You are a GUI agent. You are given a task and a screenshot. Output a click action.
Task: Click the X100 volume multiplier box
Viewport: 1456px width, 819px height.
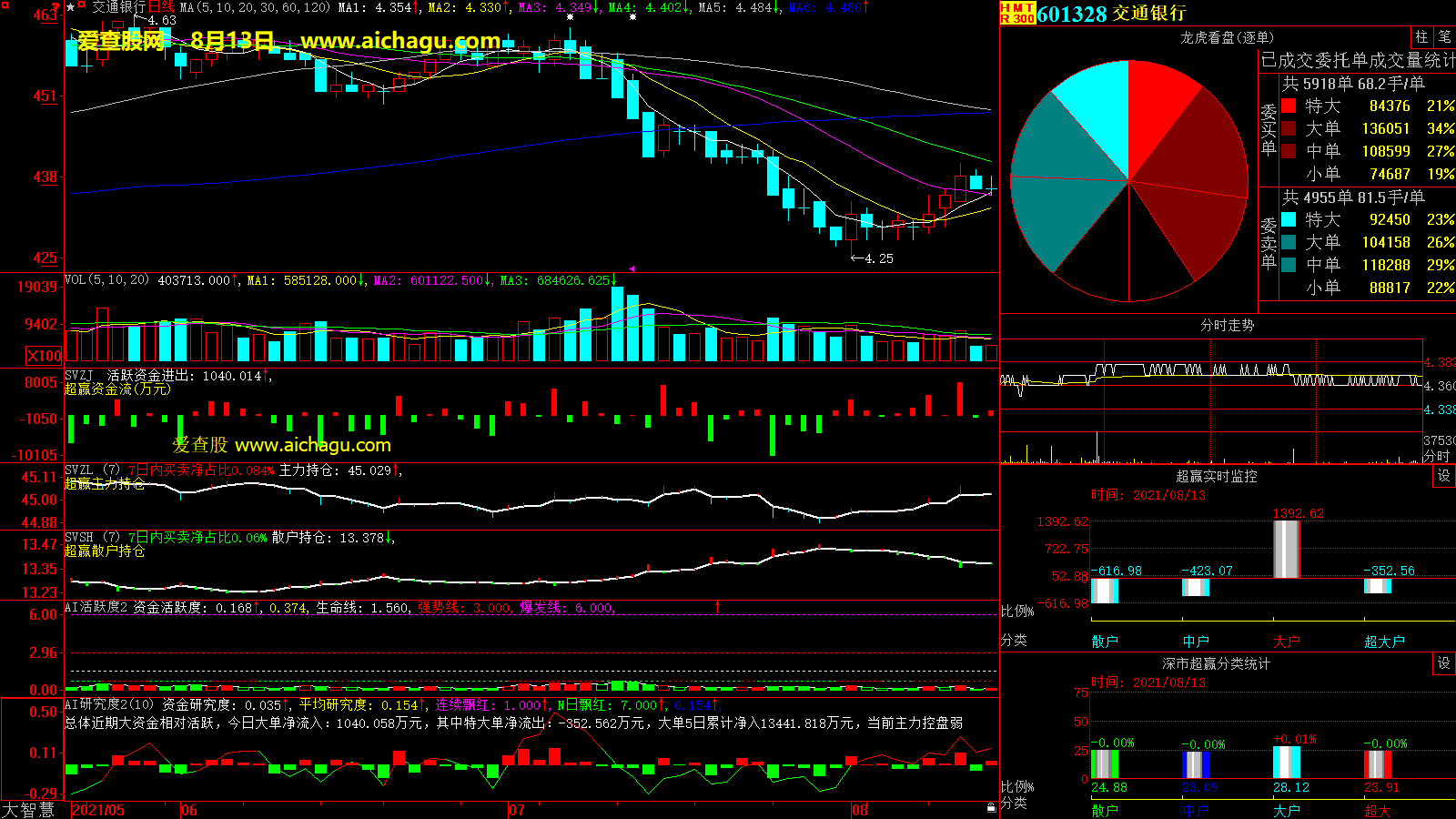point(45,356)
